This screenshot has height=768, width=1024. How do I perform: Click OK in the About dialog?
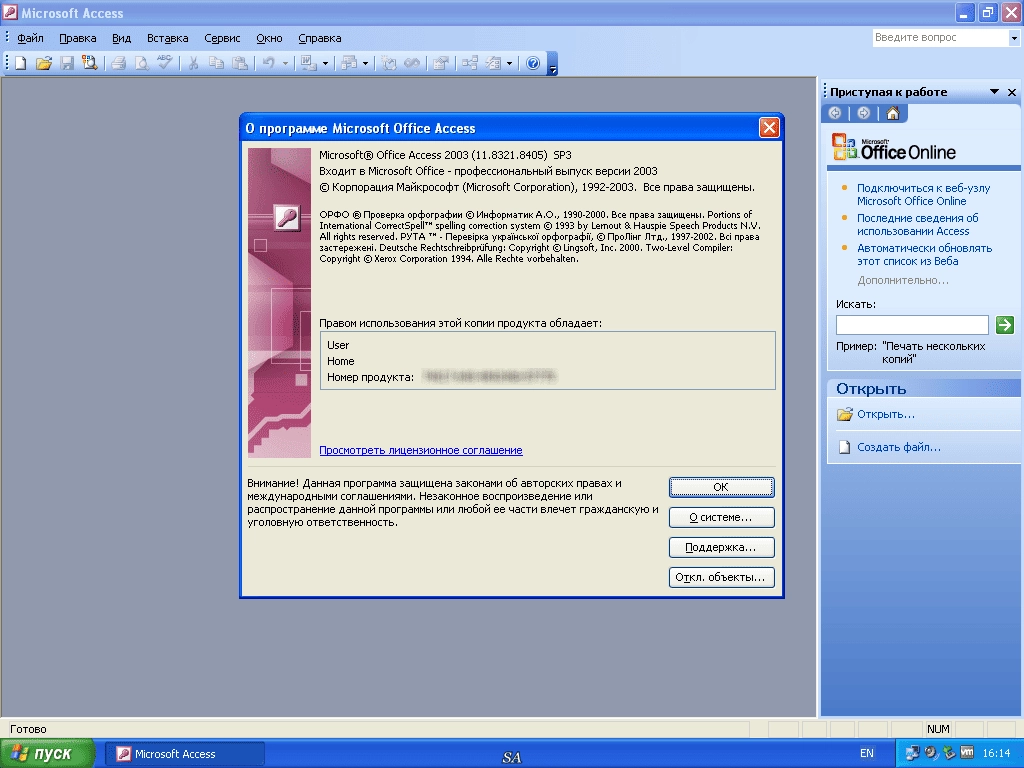[x=722, y=487]
